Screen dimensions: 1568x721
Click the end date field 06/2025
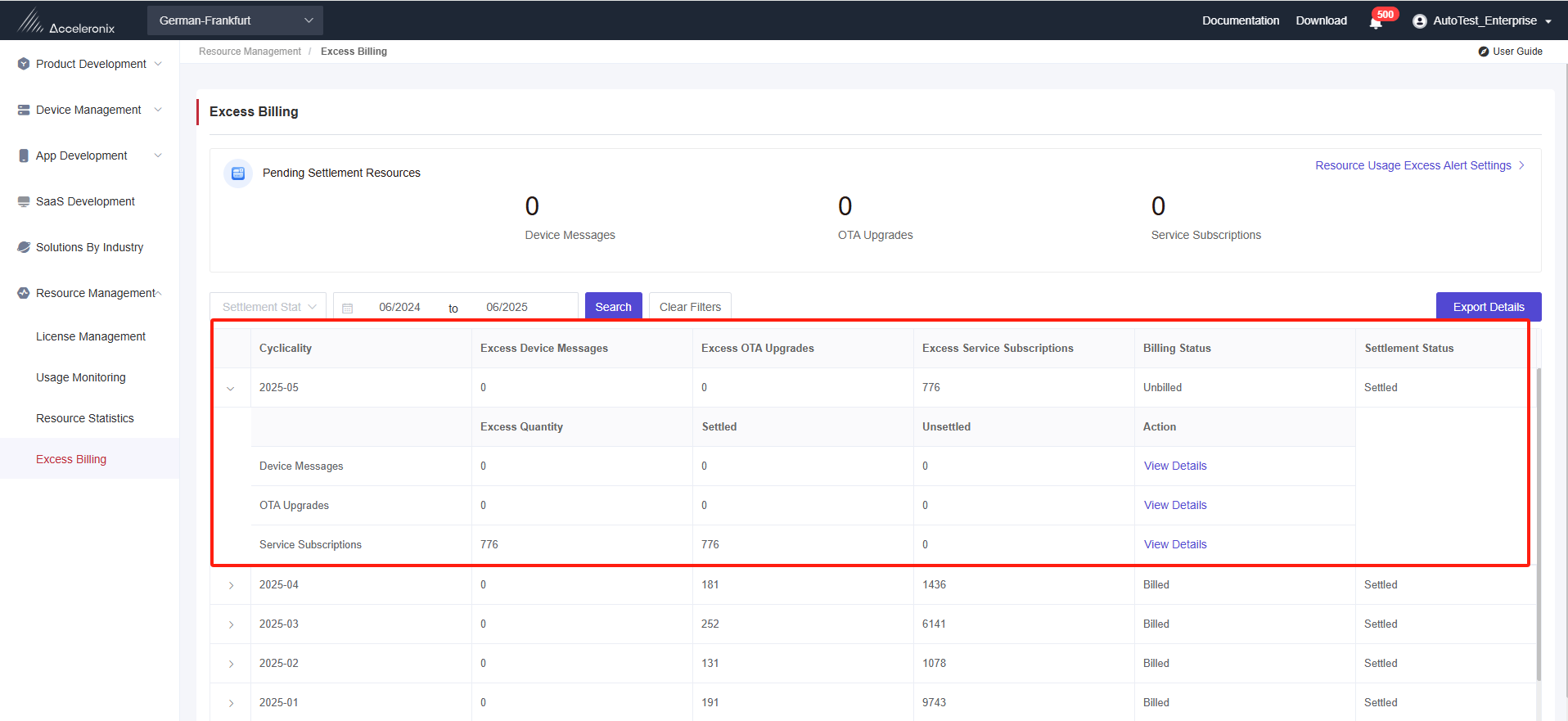(507, 307)
